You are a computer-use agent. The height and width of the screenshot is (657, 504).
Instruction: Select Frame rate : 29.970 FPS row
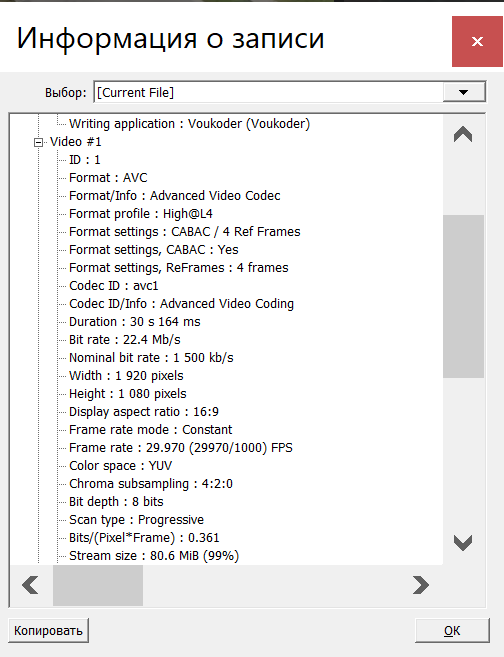pos(181,448)
